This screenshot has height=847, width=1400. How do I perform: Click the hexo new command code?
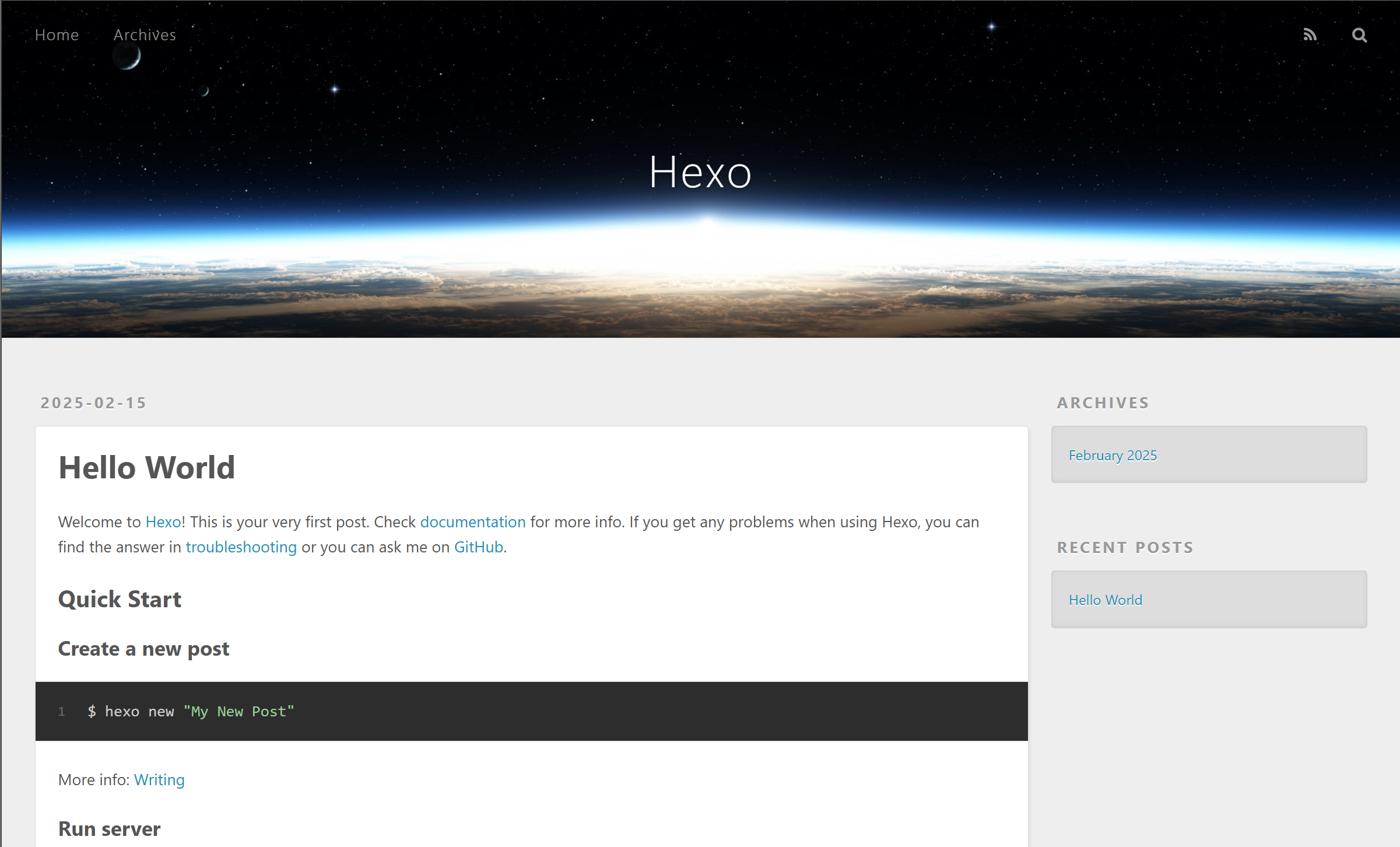191,712
